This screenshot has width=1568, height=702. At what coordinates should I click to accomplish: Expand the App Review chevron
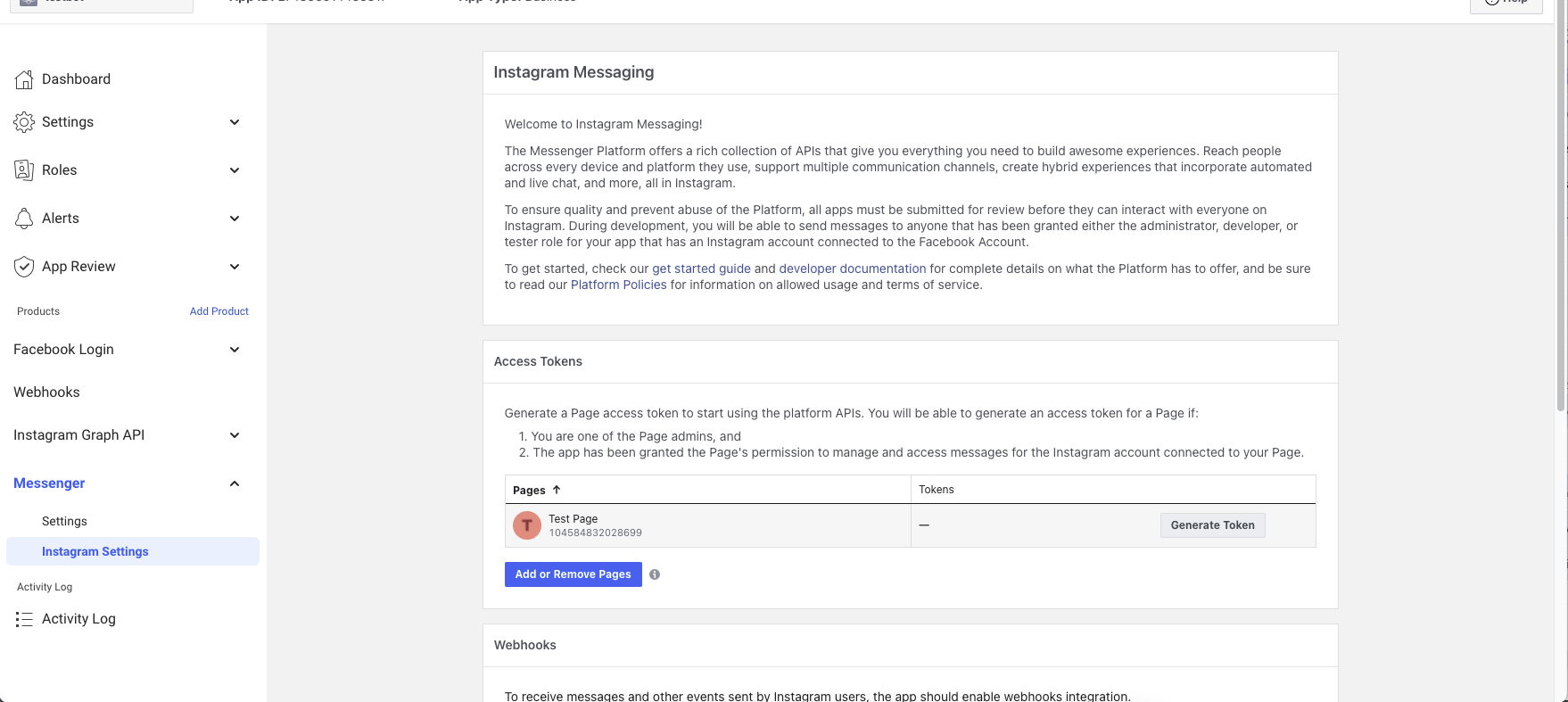point(235,267)
